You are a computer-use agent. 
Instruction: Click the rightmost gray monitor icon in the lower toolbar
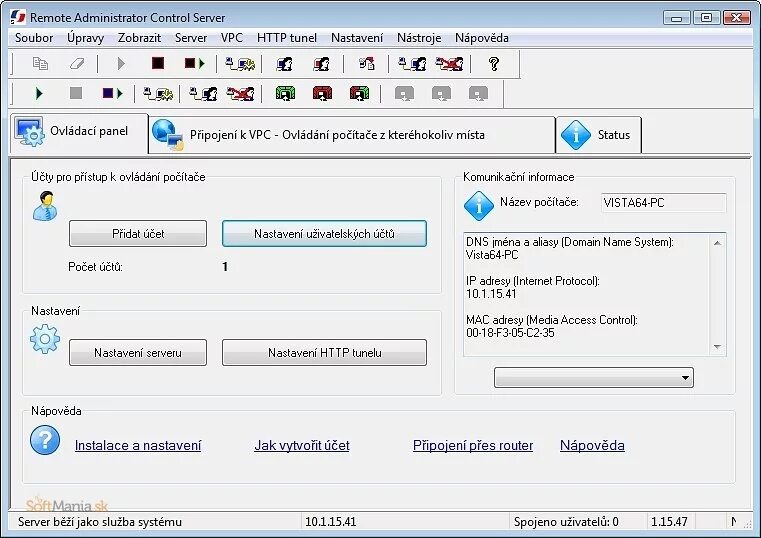478,93
